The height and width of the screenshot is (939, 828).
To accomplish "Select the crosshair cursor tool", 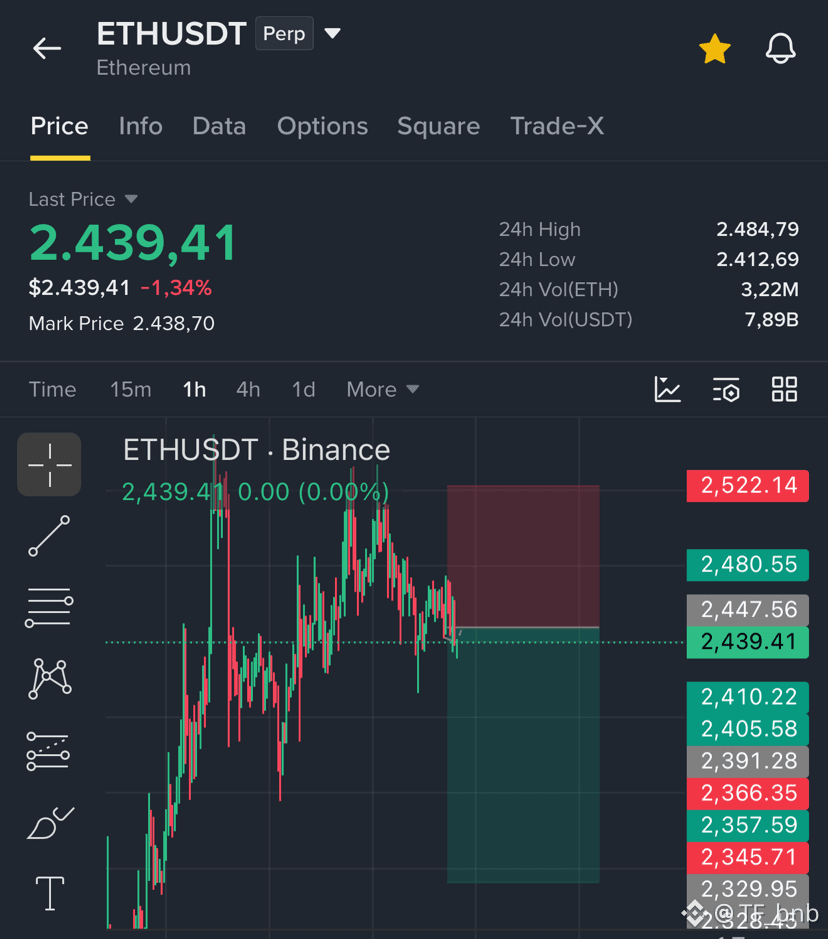I will coord(49,465).
